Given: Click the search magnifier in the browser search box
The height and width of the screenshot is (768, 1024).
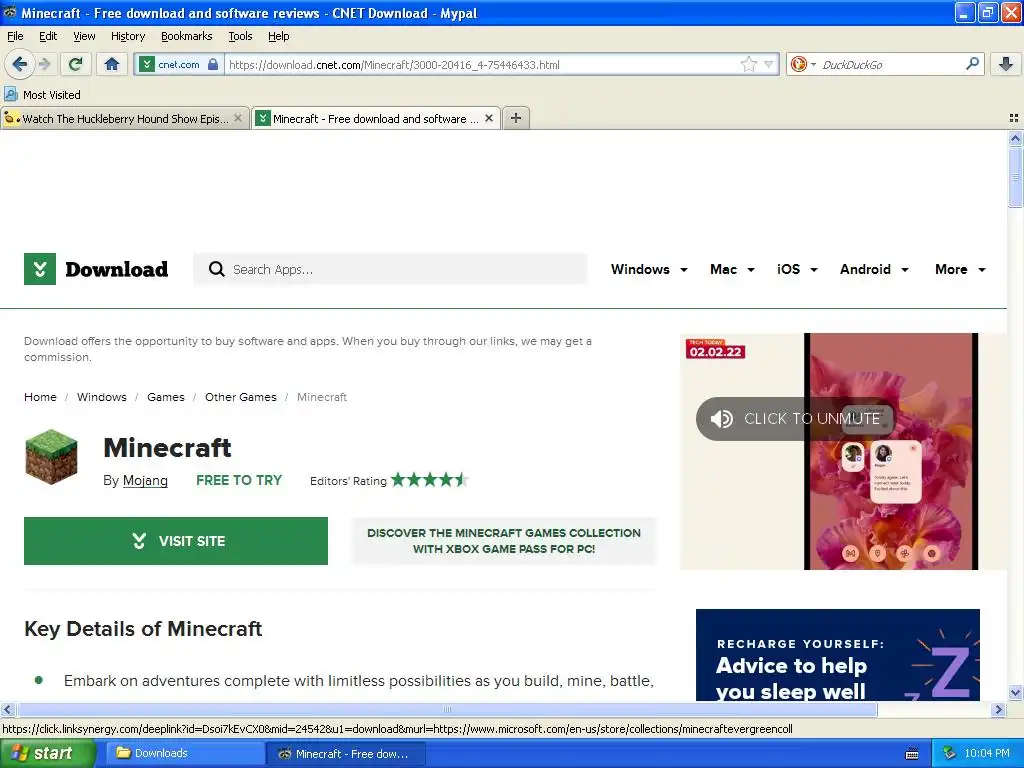Looking at the screenshot, I should [972, 64].
